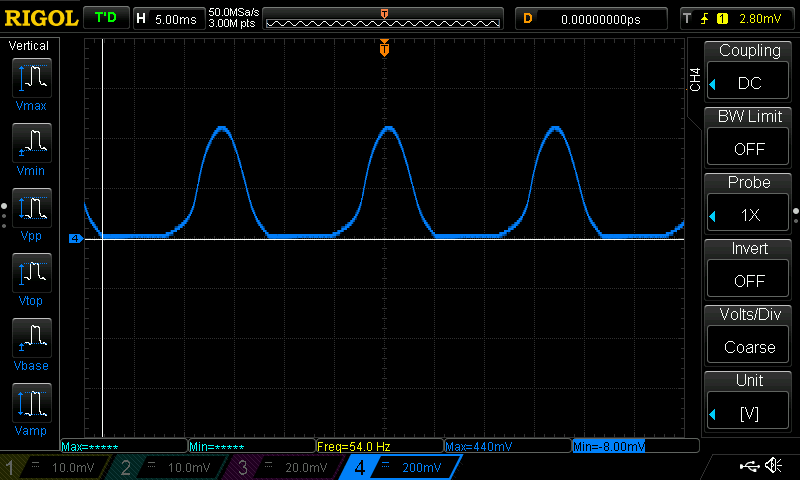Screen dimensions: 800x480
Task: Click the orange trigger position marker
Action: (384, 49)
